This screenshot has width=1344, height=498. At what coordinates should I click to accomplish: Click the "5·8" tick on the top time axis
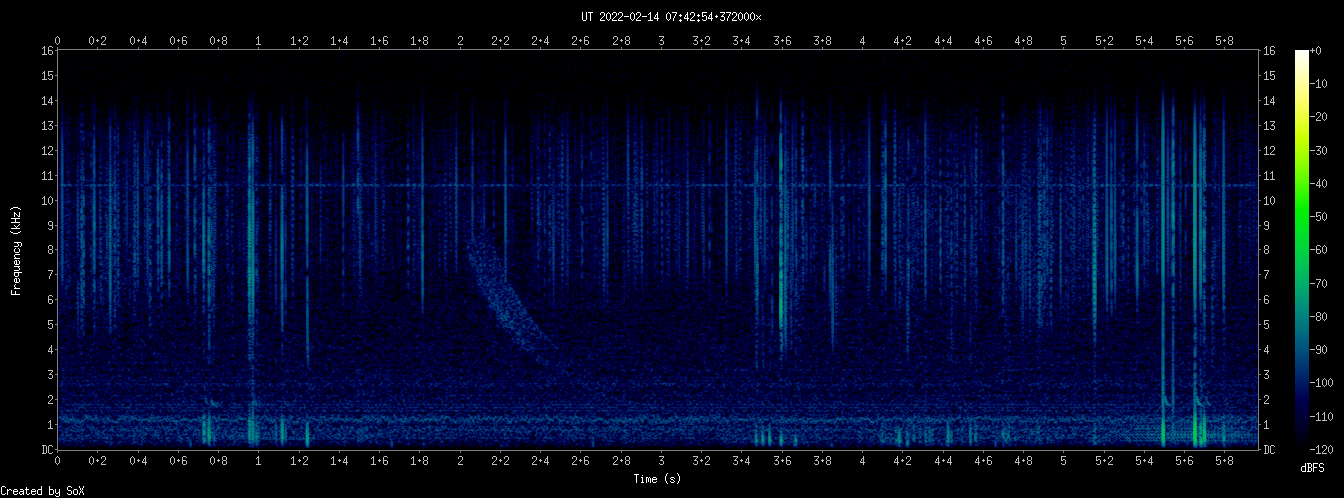coord(1225,40)
